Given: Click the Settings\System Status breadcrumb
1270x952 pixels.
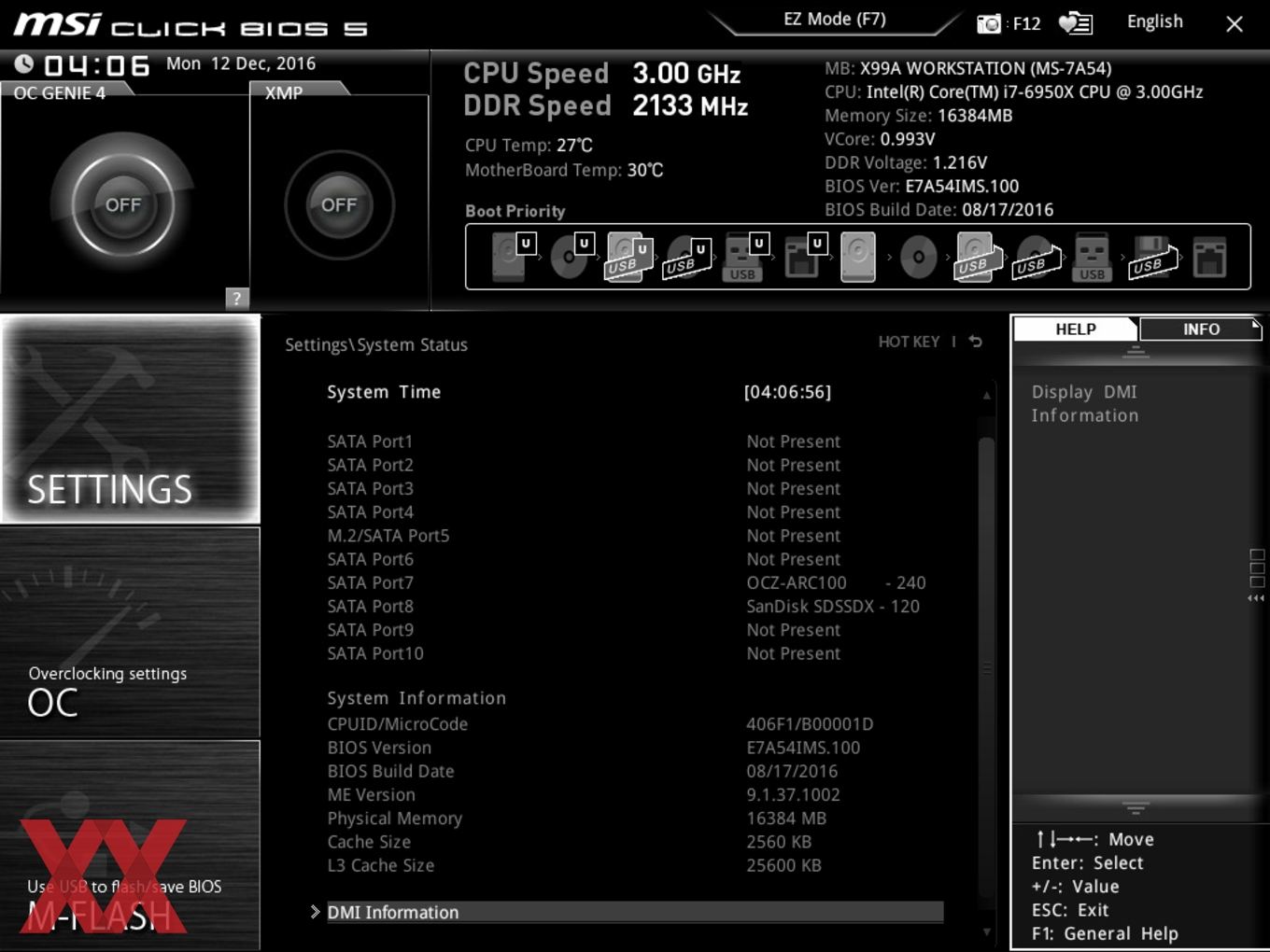Looking at the screenshot, I should coord(376,344).
